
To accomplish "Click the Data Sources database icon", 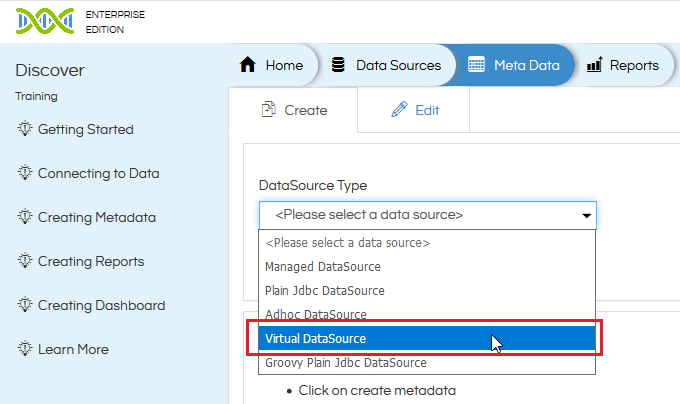I will point(339,65).
